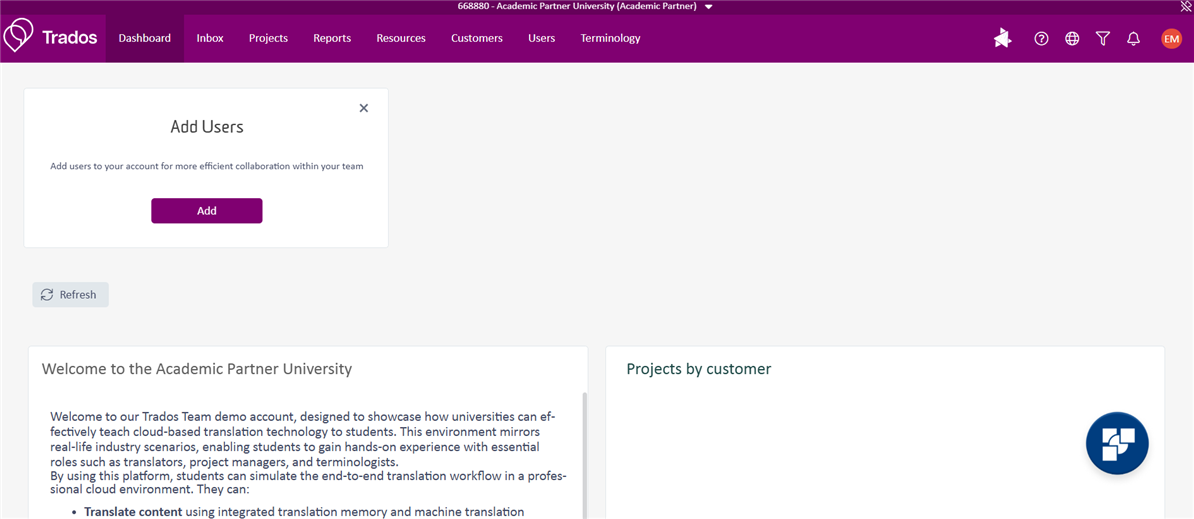The height and width of the screenshot is (519, 1194).
Task: Expand the Academic Partner University account dropdown
Action: click(x=709, y=7)
